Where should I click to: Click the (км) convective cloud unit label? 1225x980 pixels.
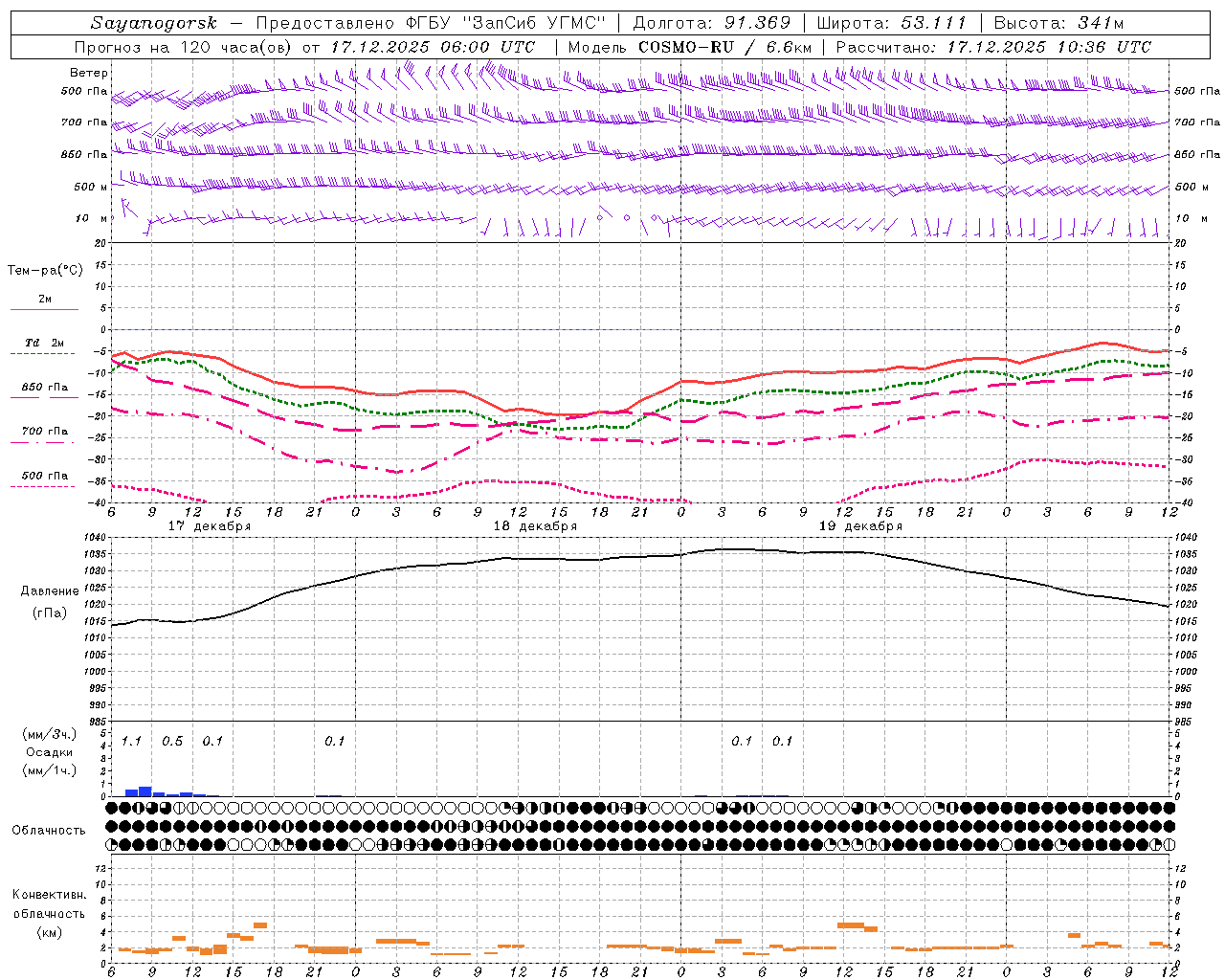[50, 932]
